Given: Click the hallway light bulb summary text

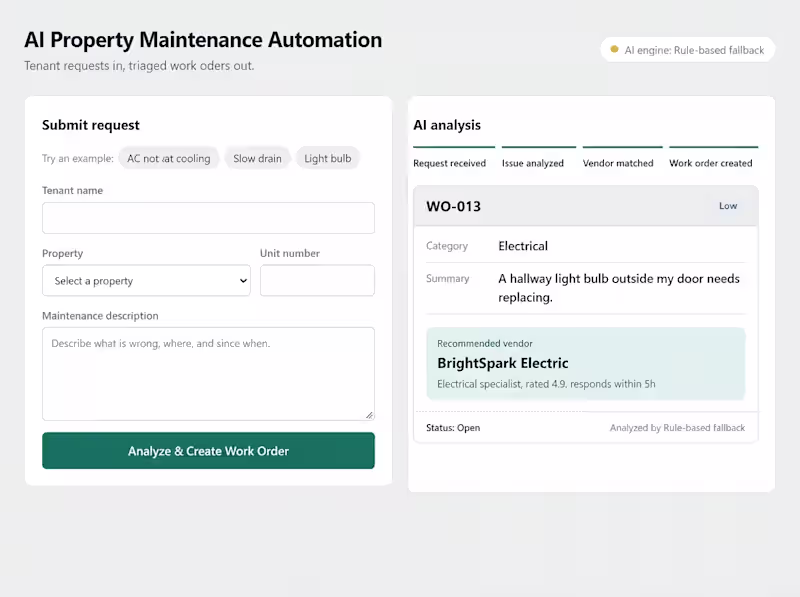Looking at the screenshot, I should 619,288.
